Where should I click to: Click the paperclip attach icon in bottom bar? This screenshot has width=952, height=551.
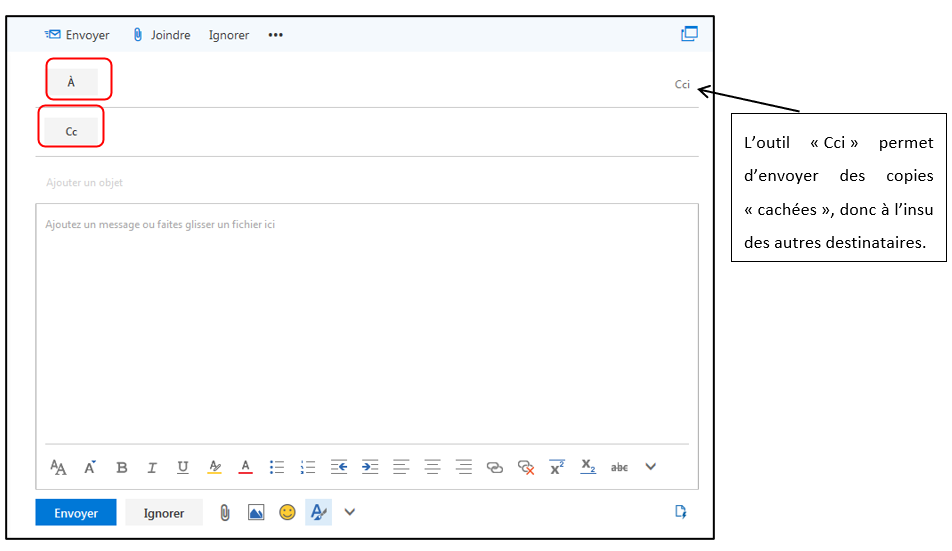click(225, 513)
